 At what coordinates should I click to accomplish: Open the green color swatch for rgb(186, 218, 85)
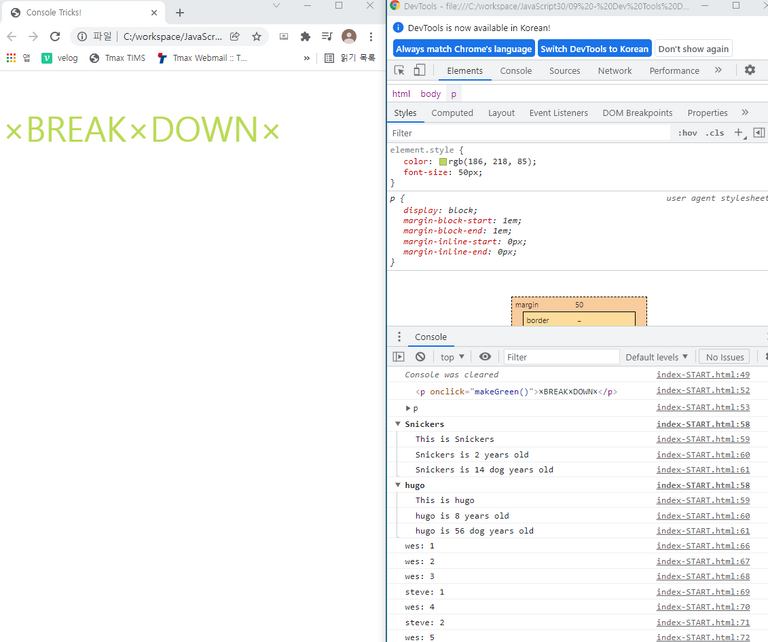(x=443, y=162)
